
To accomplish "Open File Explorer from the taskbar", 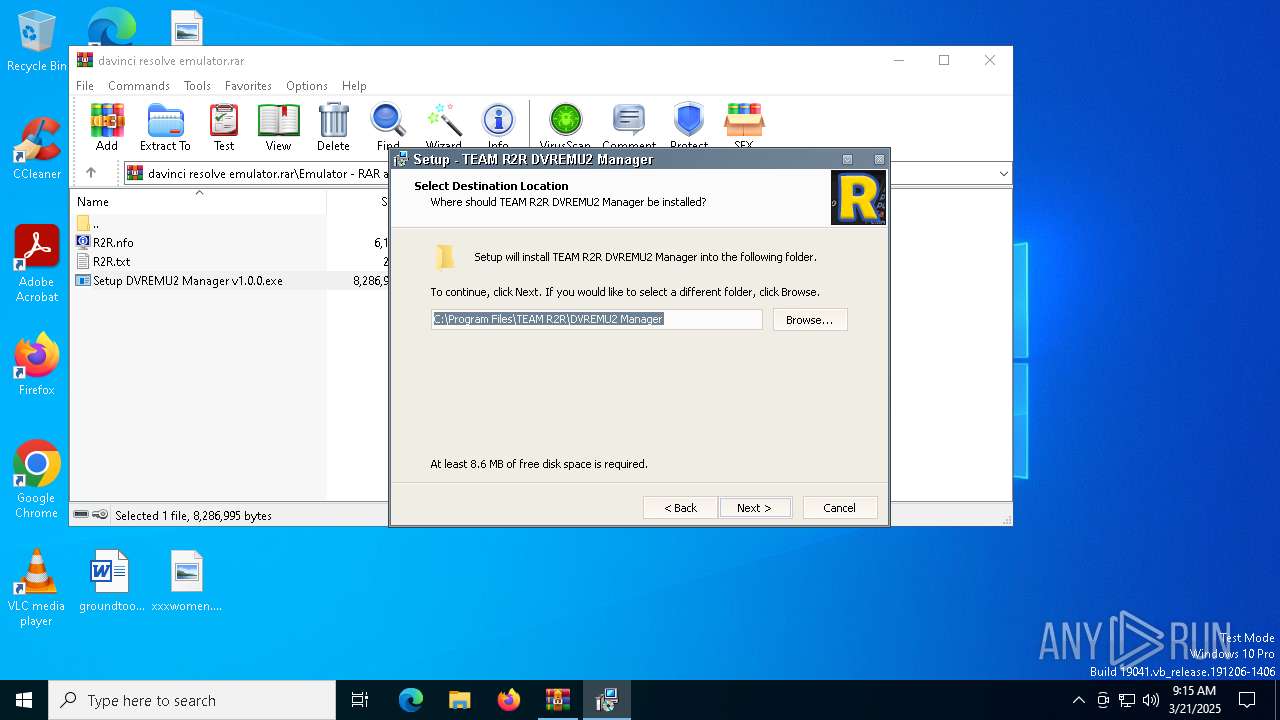I will 460,700.
